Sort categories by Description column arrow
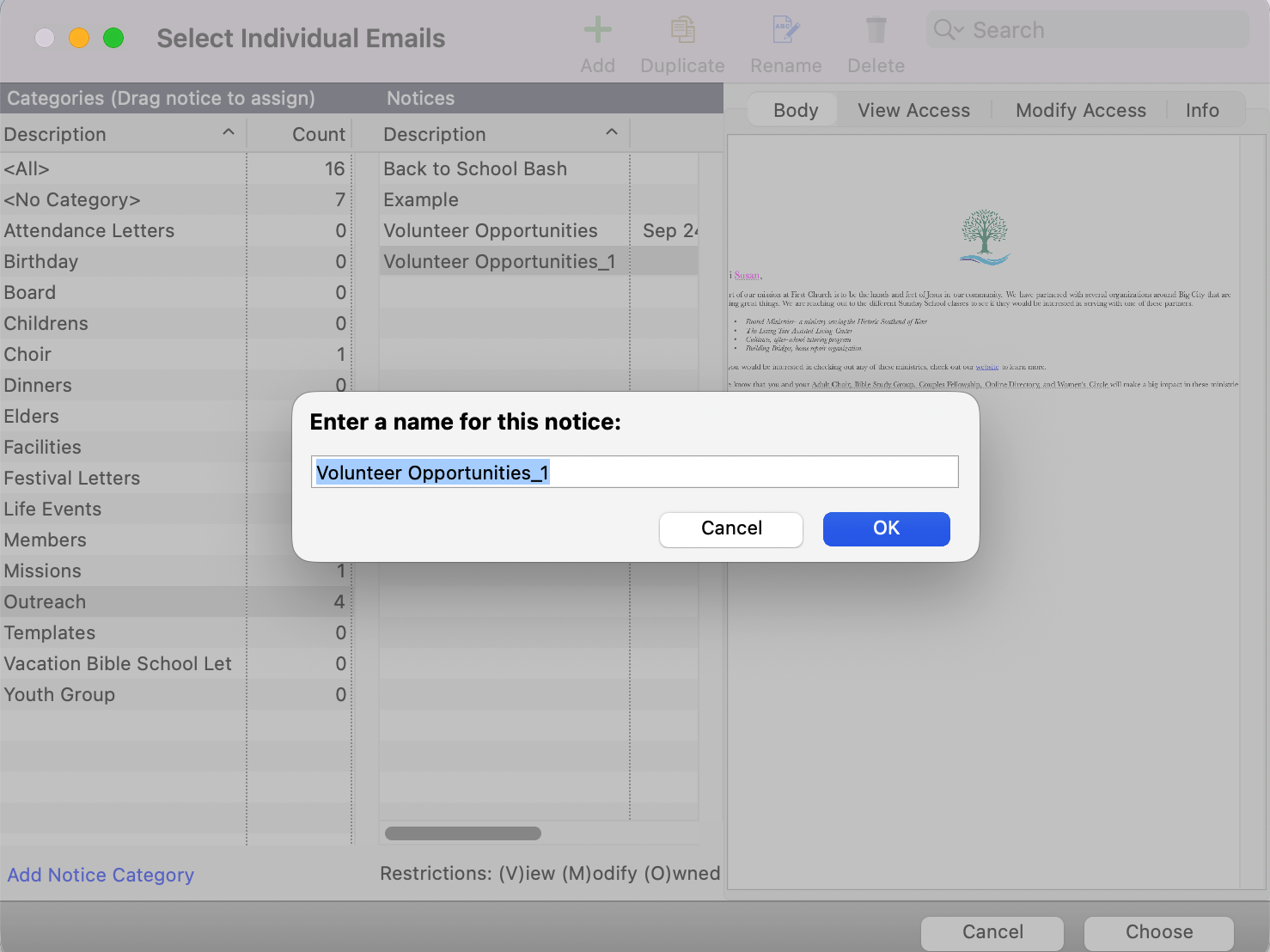This screenshot has width=1270, height=952. pos(229,132)
